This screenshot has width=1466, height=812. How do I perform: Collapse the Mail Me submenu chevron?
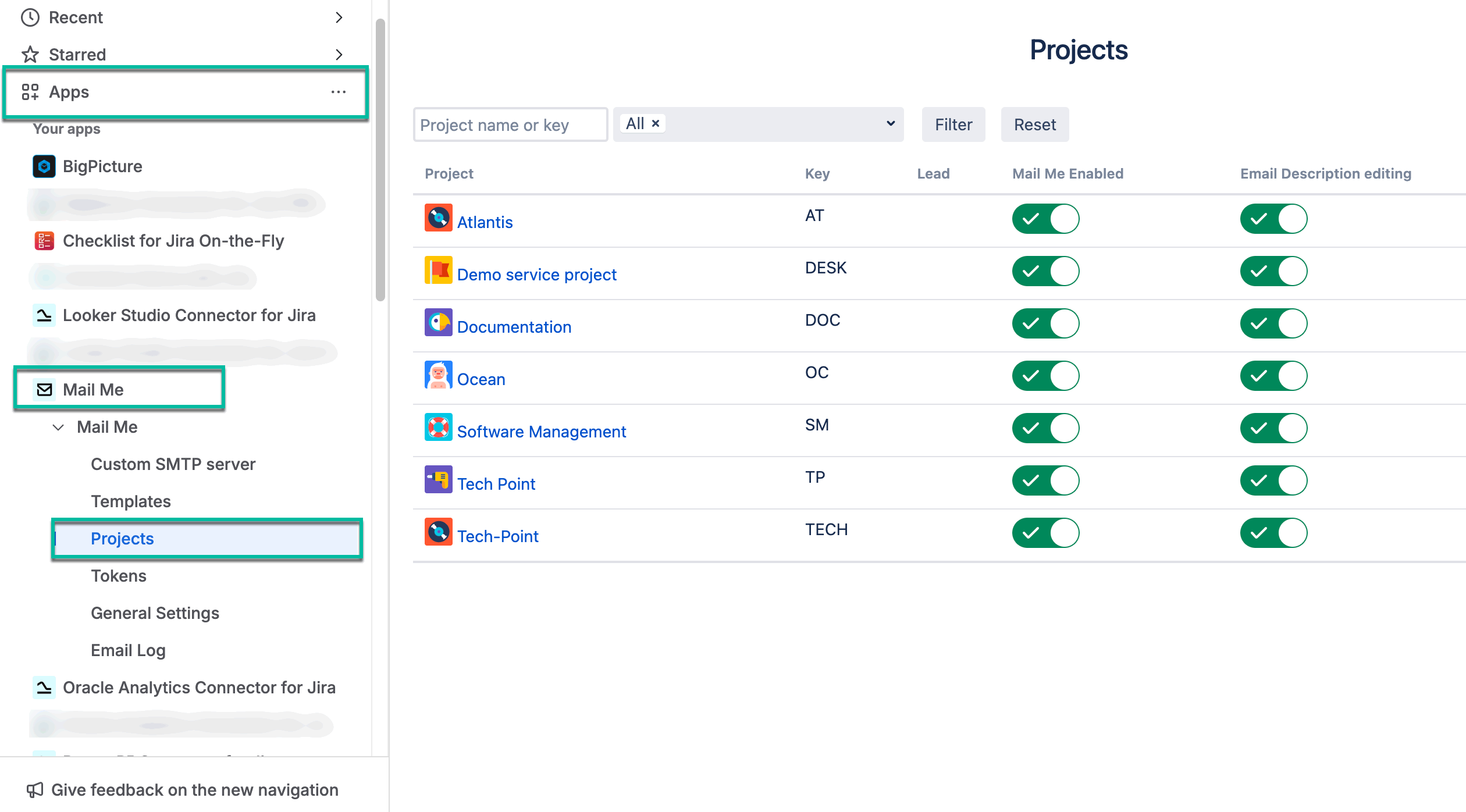click(58, 427)
